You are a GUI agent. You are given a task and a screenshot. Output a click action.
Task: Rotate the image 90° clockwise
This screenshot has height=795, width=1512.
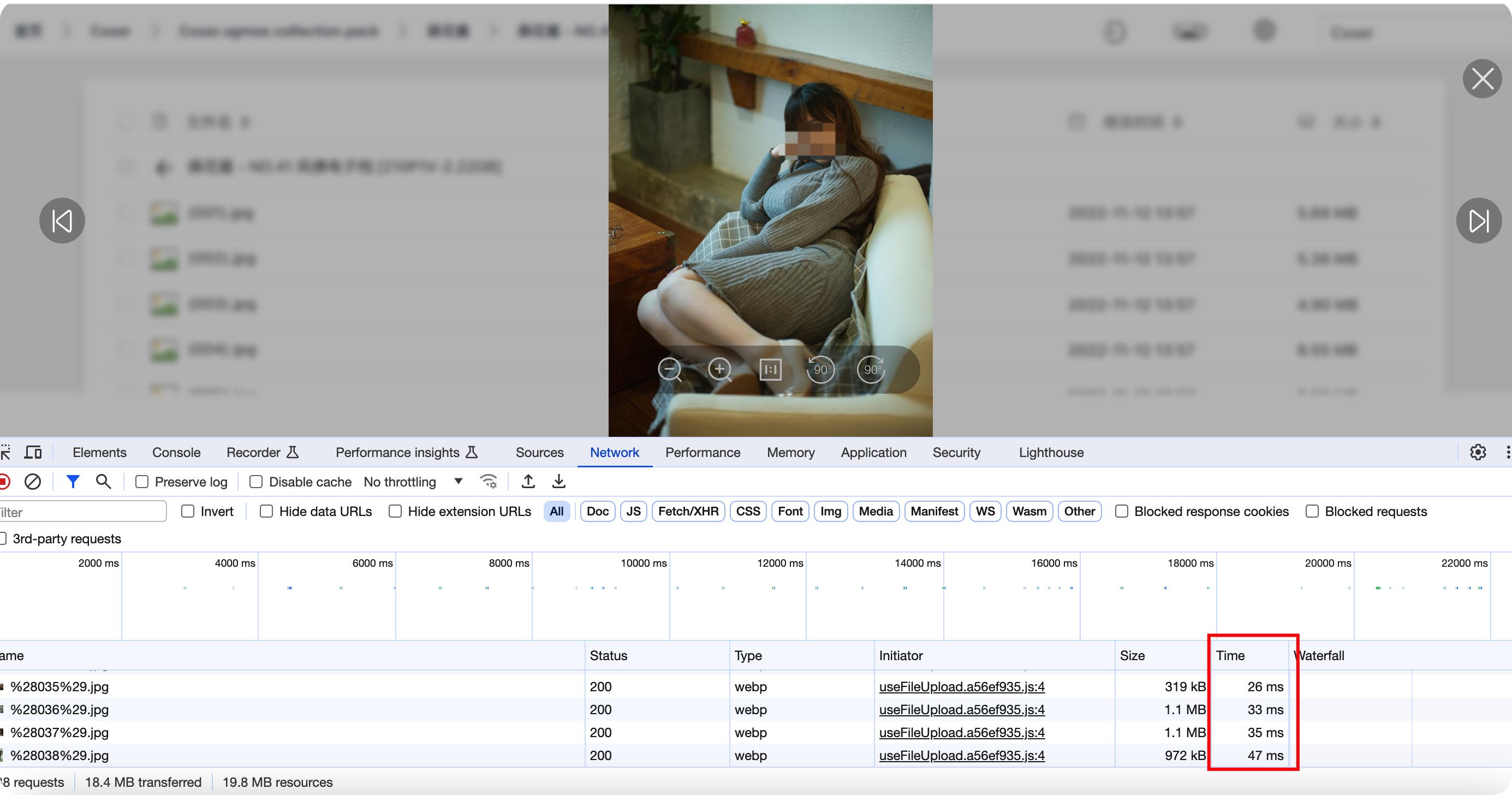point(871,370)
